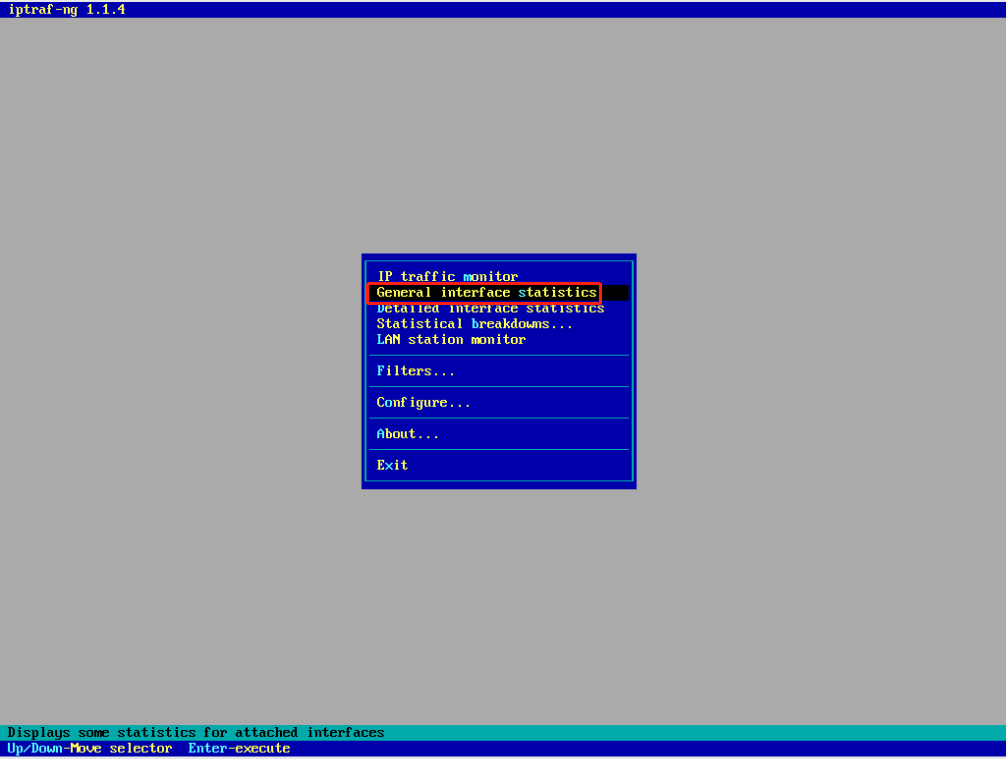Show the About... information dialog
1006x759 pixels.
pos(407,434)
